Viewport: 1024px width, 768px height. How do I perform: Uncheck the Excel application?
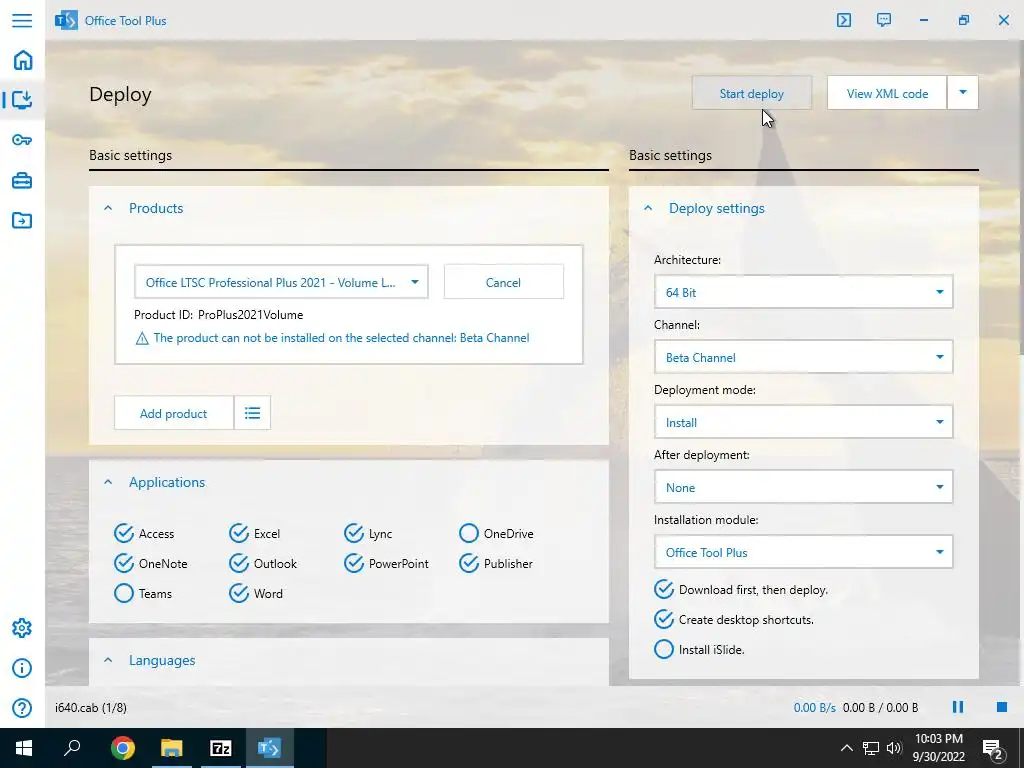pyautogui.click(x=238, y=534)
